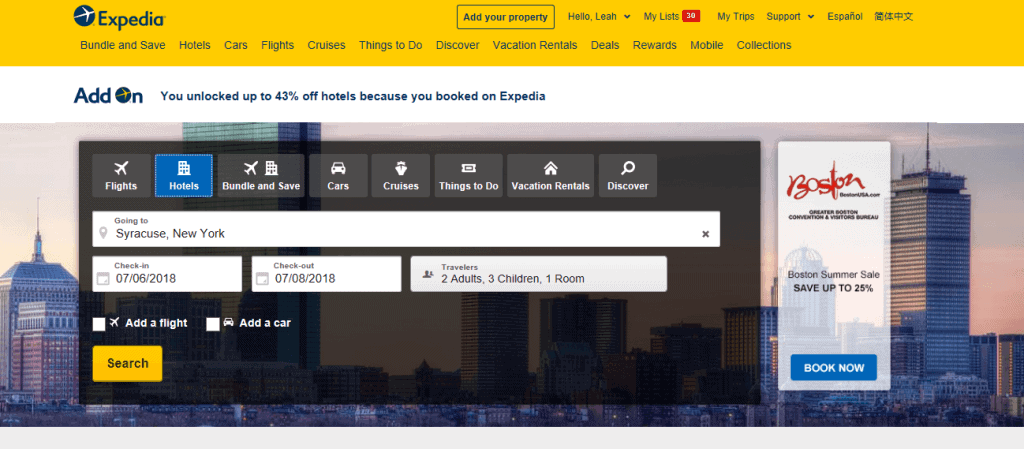Open the My Trips link
The height and width of the screenshot is (449, 1024).
click(735, 17)
